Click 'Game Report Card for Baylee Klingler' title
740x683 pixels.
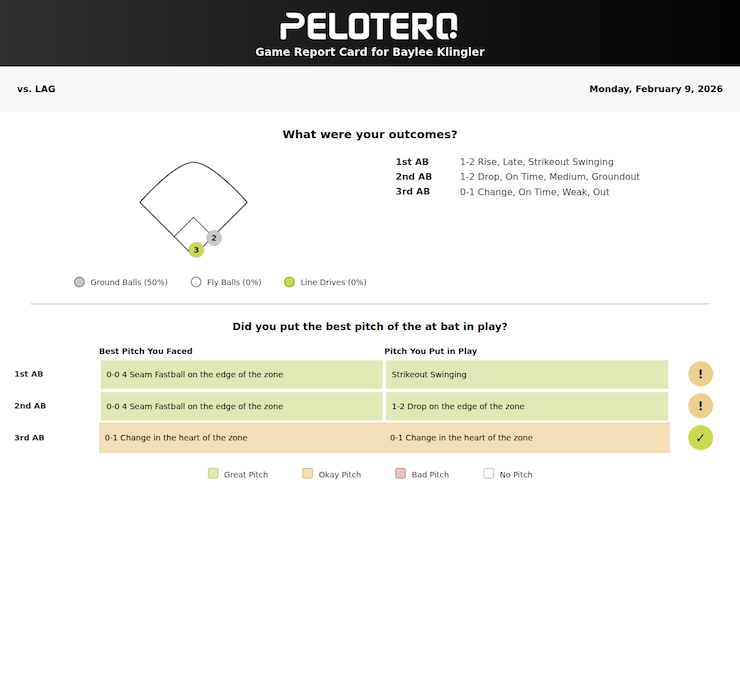(370, 52)
